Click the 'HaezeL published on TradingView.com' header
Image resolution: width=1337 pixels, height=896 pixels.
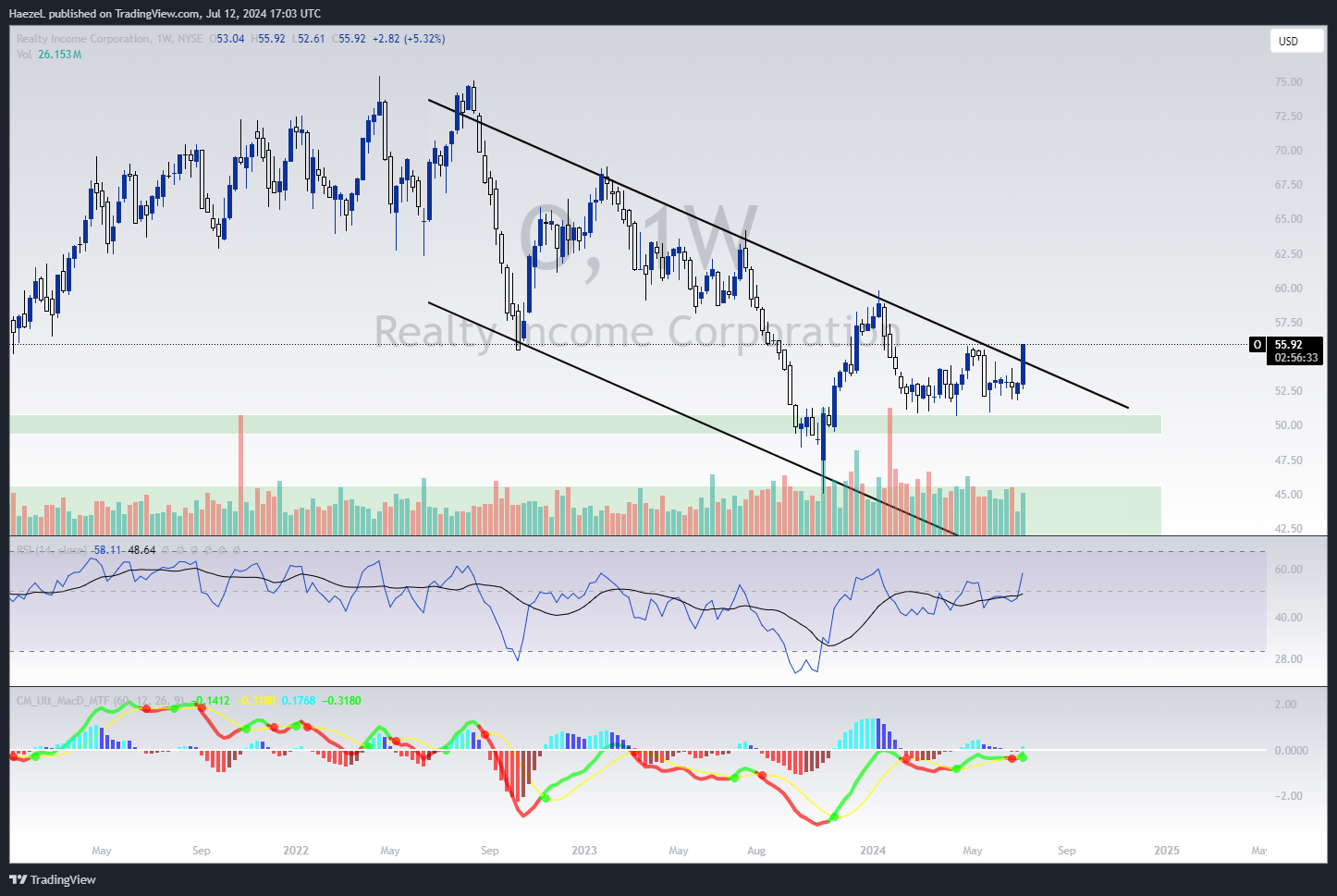(x=165, y=13)
